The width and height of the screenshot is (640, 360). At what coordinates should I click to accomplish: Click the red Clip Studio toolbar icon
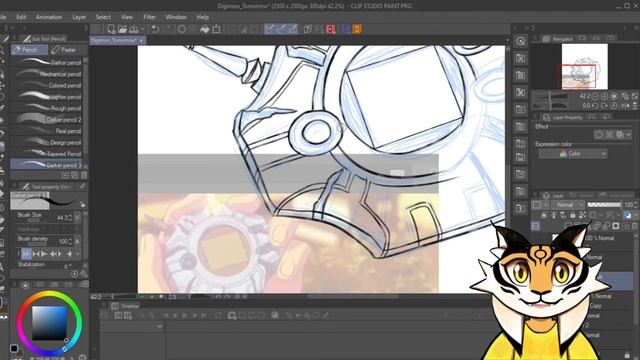point(331,29)
